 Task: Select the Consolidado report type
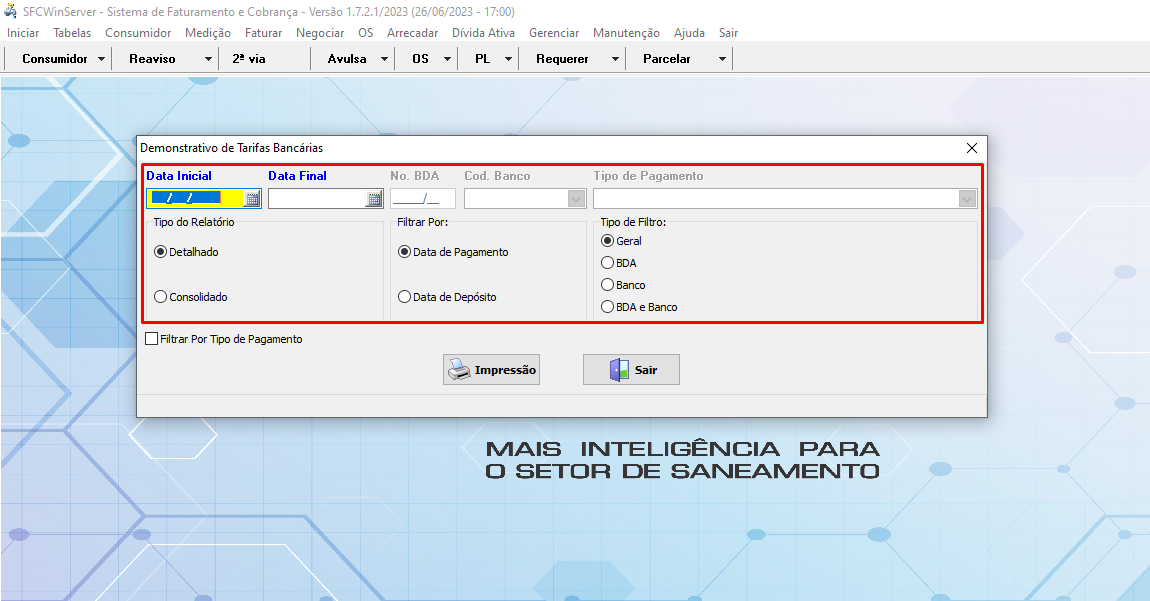160,297
